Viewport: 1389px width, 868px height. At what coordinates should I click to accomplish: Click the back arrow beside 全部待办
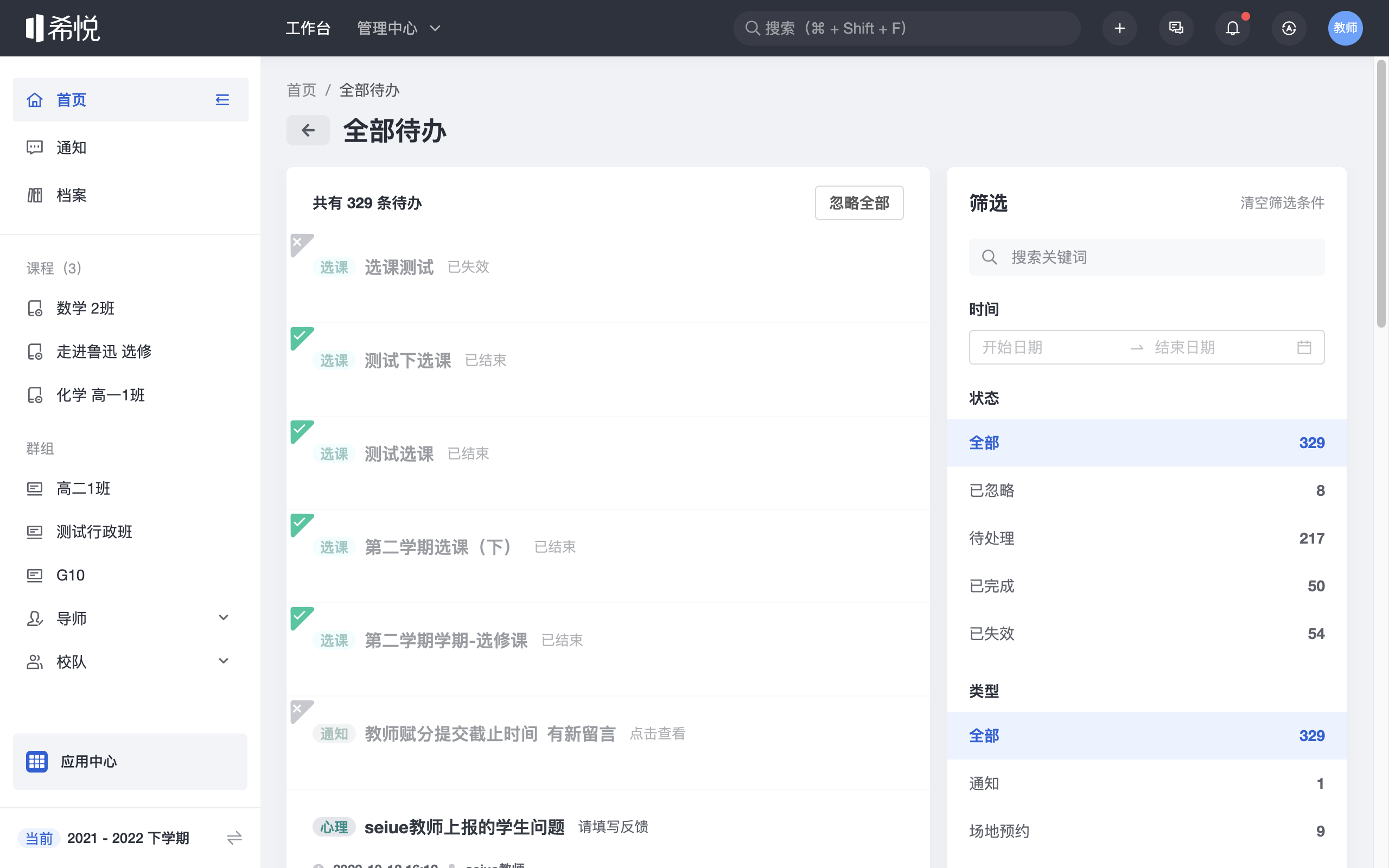click(308, 130)
